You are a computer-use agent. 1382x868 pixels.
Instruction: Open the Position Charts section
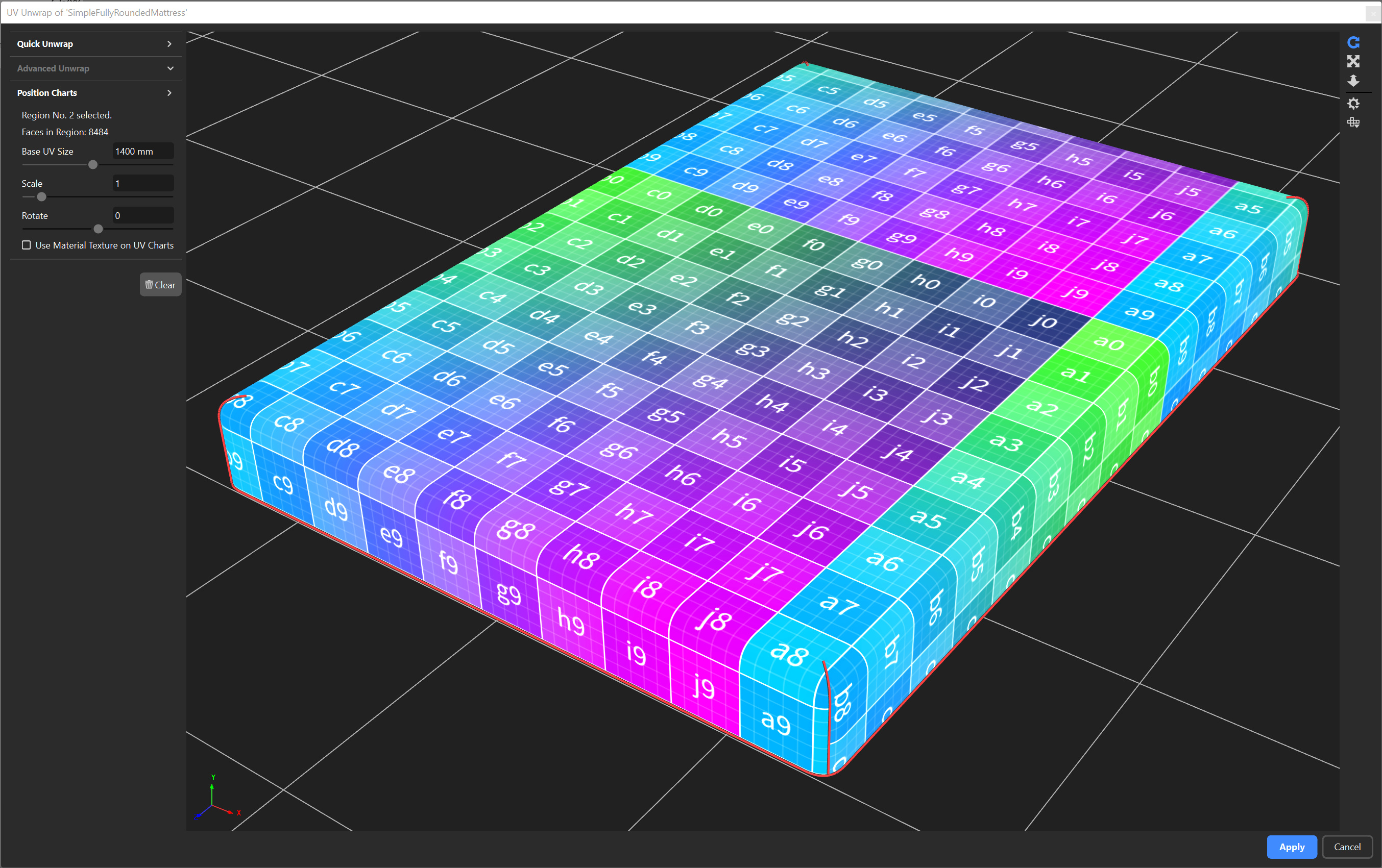(x=95, y=93)
